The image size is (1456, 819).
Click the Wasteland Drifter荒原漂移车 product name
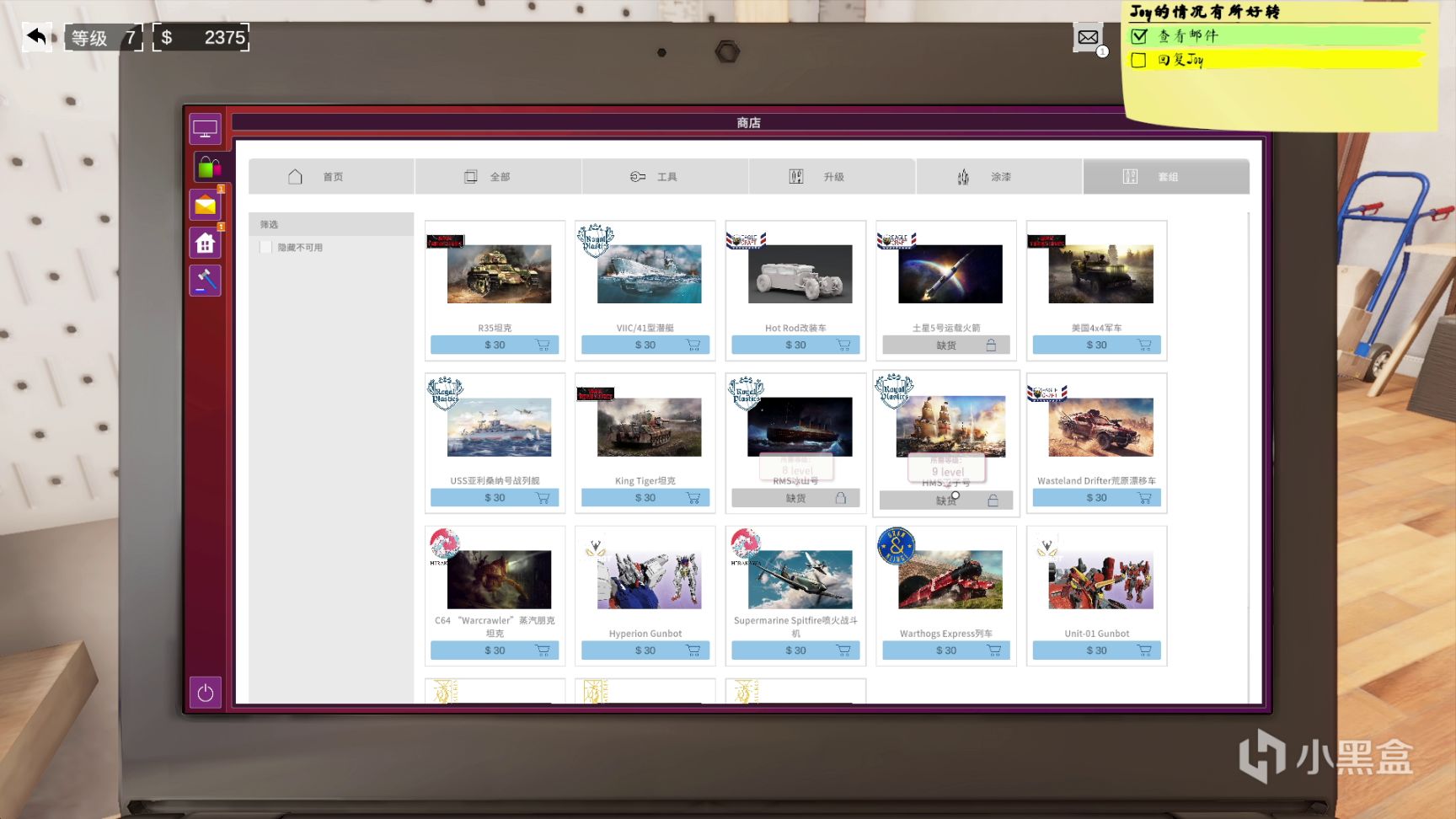(1096, 481)
